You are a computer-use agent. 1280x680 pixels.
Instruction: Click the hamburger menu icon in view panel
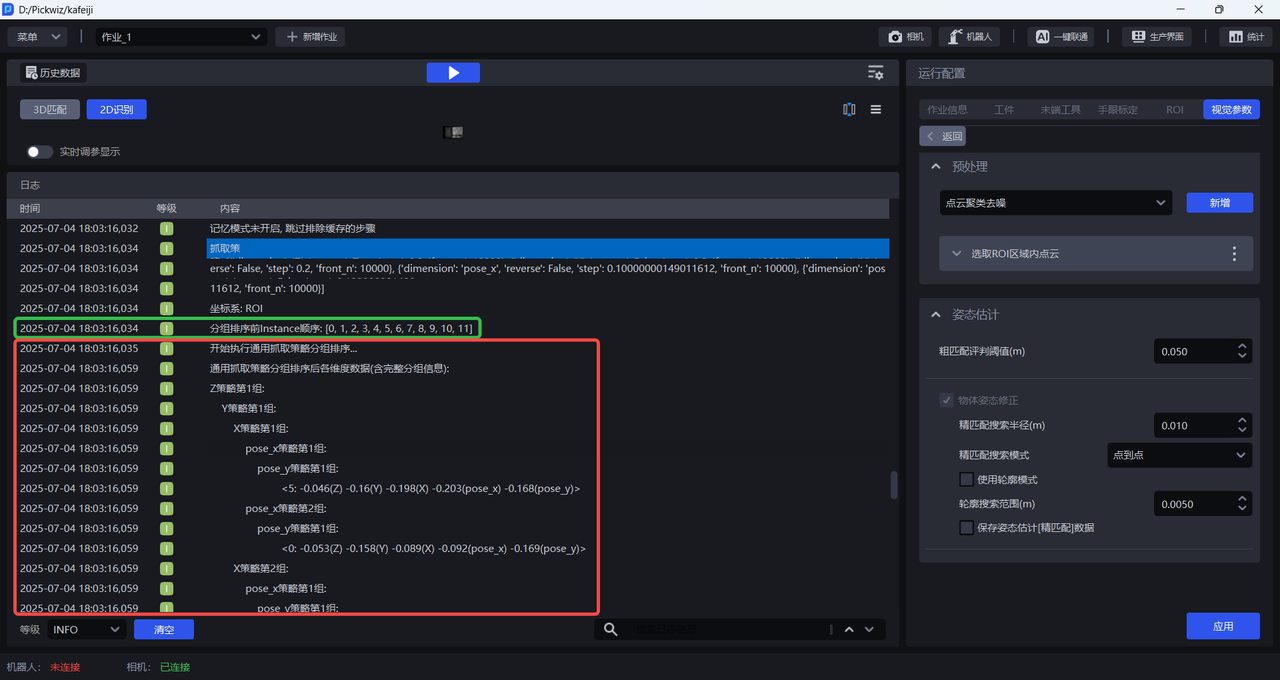(x=876, y=110)
